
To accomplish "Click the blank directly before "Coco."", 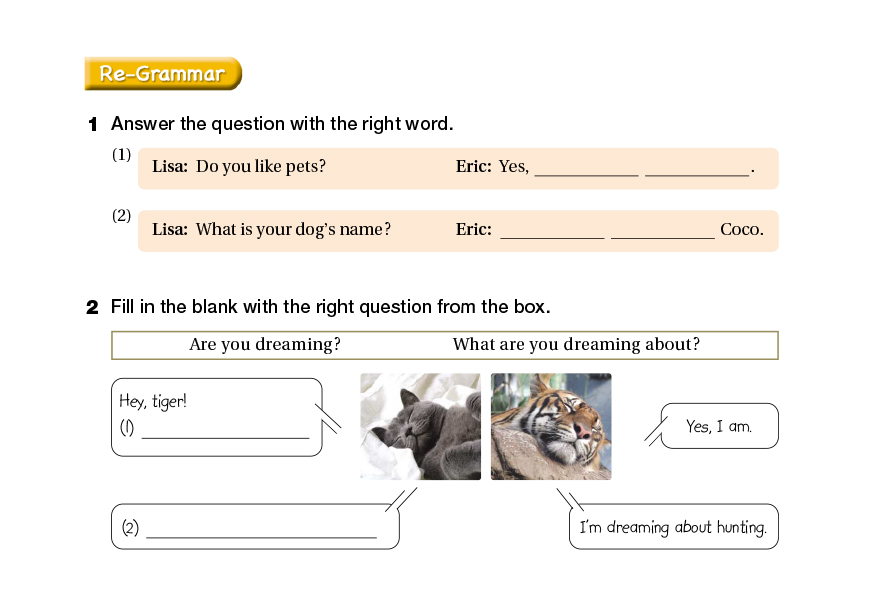I will pos(662,231).
